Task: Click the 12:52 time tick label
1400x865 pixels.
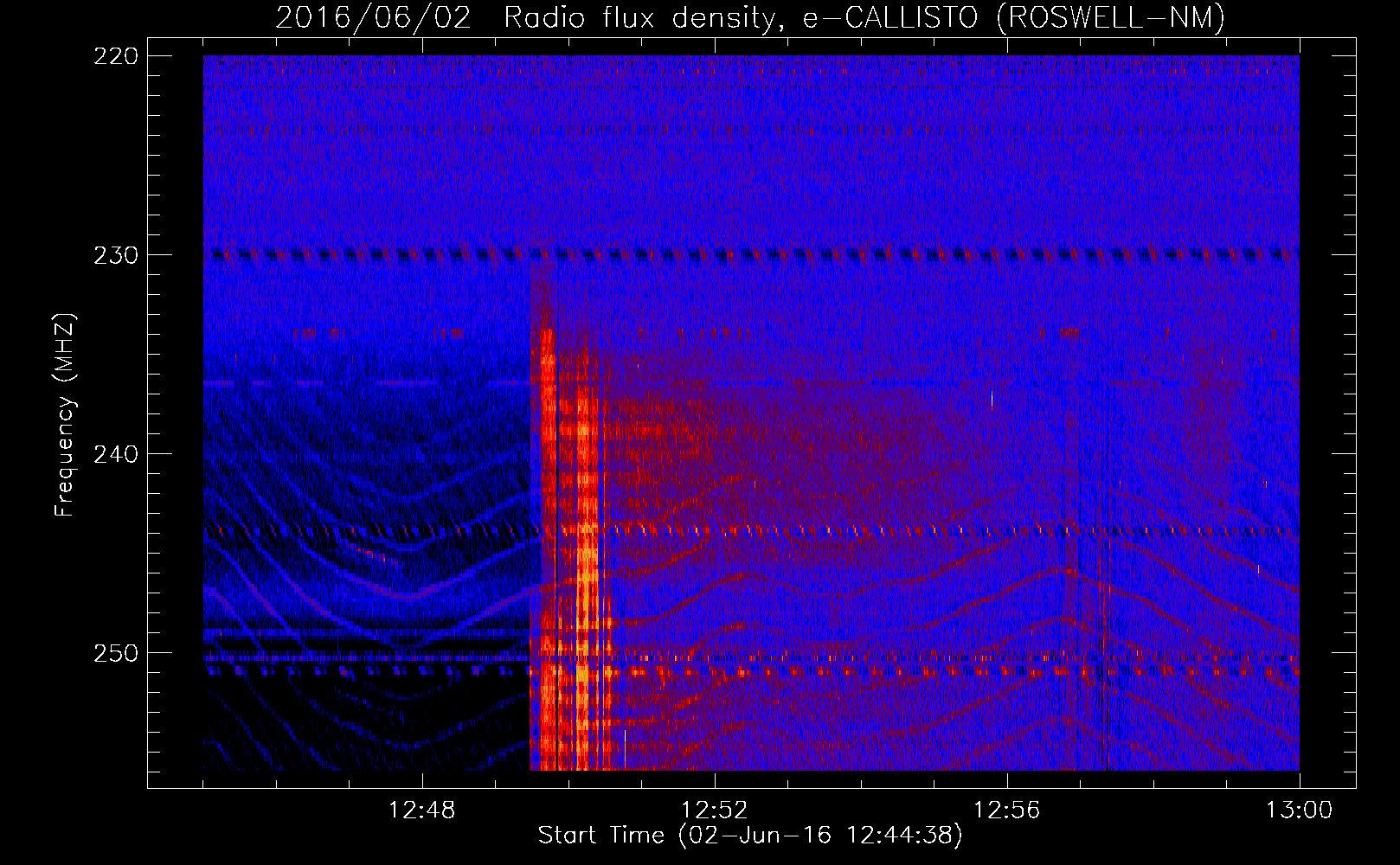Action: click(x=715, y=811)
